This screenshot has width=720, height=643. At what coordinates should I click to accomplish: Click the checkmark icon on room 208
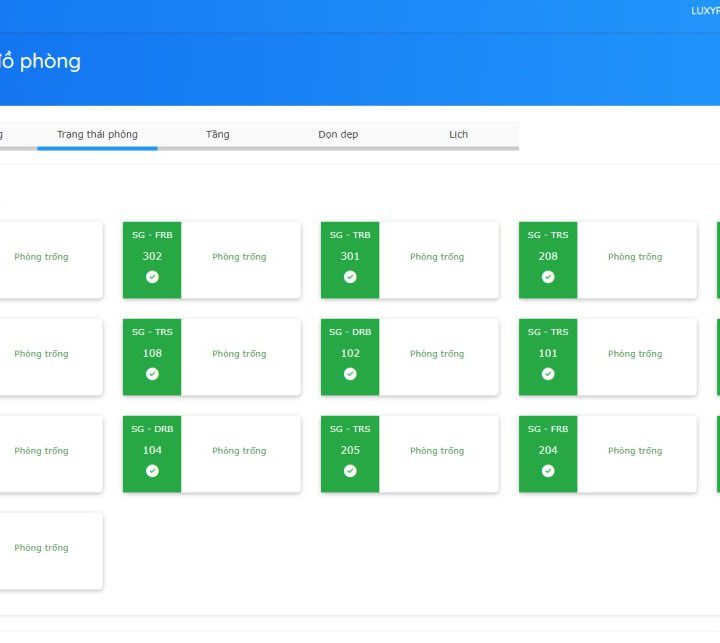(548, 277)
